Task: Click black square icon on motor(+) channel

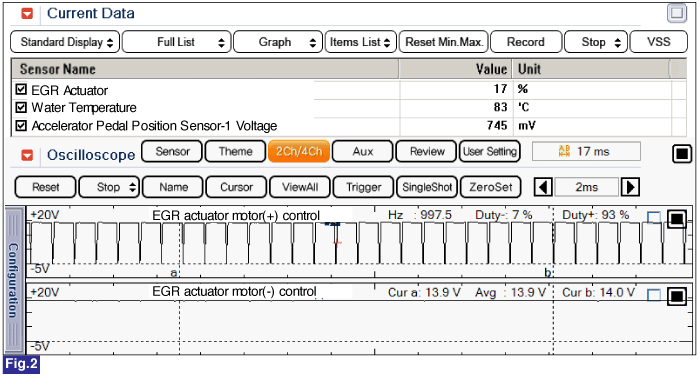Action: [677, 219]
